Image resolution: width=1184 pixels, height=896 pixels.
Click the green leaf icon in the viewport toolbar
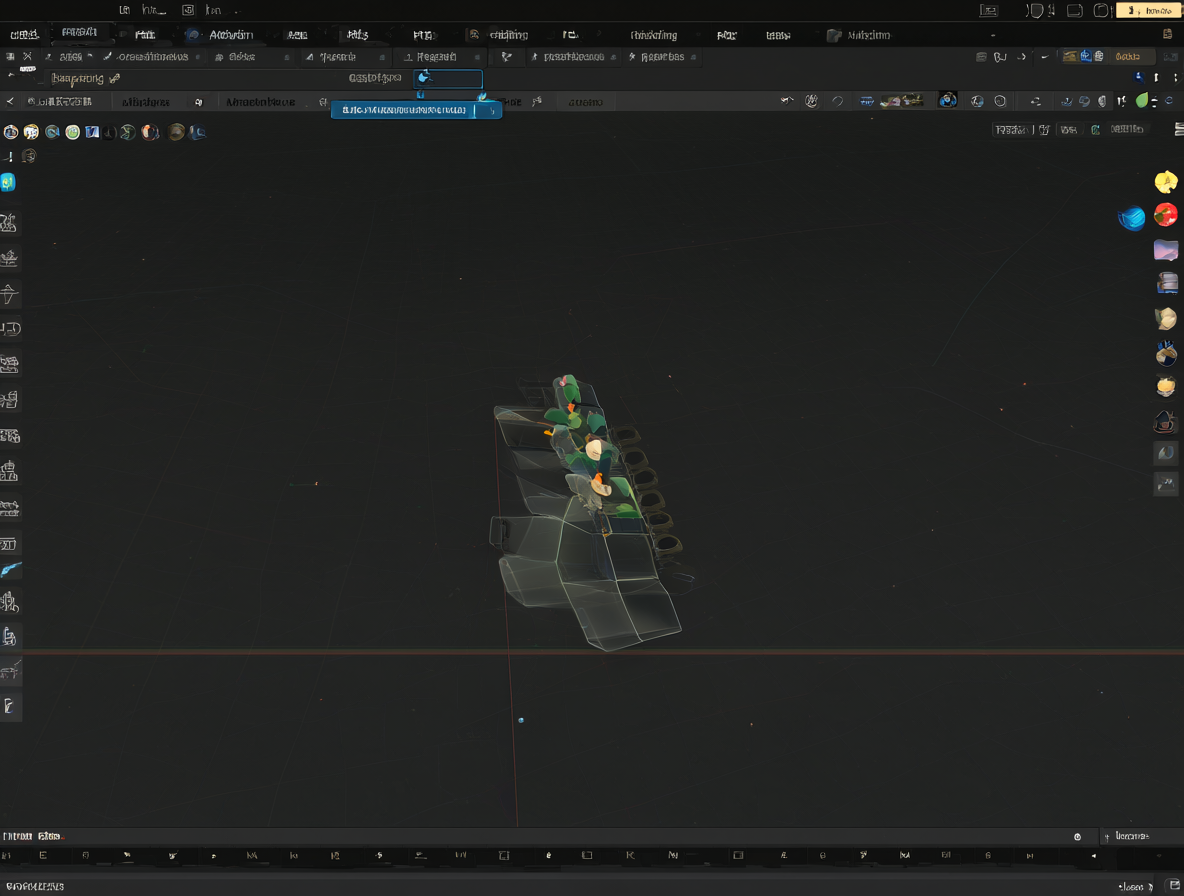[x=1142, y=100]
